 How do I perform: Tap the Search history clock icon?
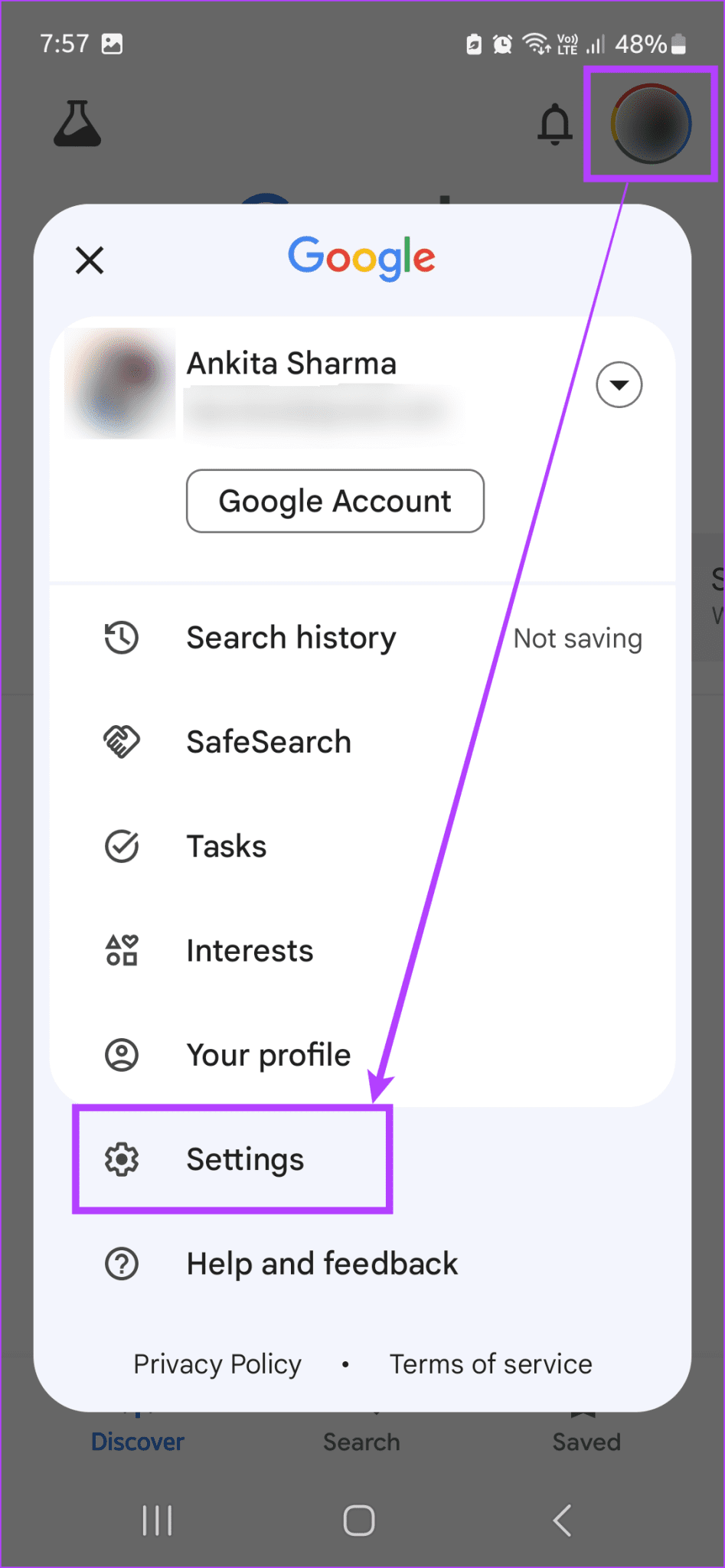(122, 638)
